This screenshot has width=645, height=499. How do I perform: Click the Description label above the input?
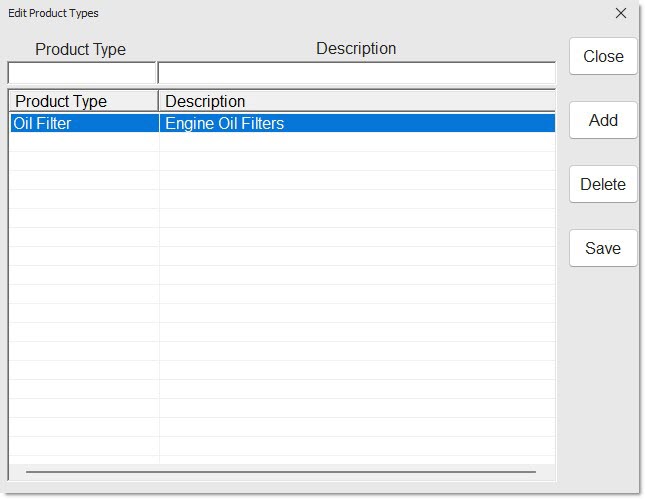356,48
